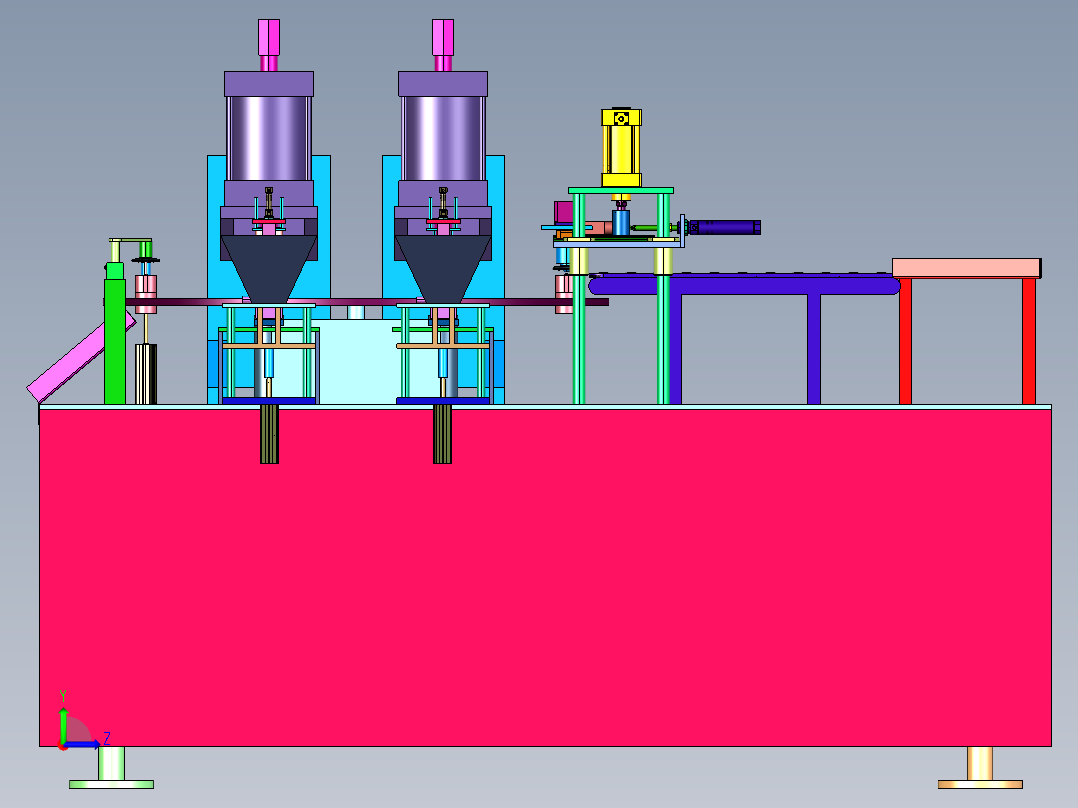The image size is (1078, 808).
Task: Select the thin light cyan tabletop strip
Action: 545,407
